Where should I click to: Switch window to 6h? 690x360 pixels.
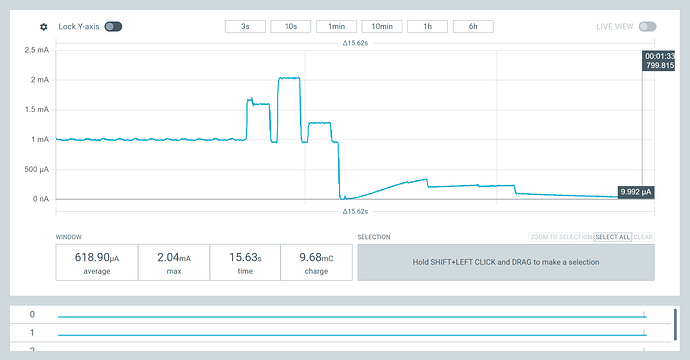point(473,26)
